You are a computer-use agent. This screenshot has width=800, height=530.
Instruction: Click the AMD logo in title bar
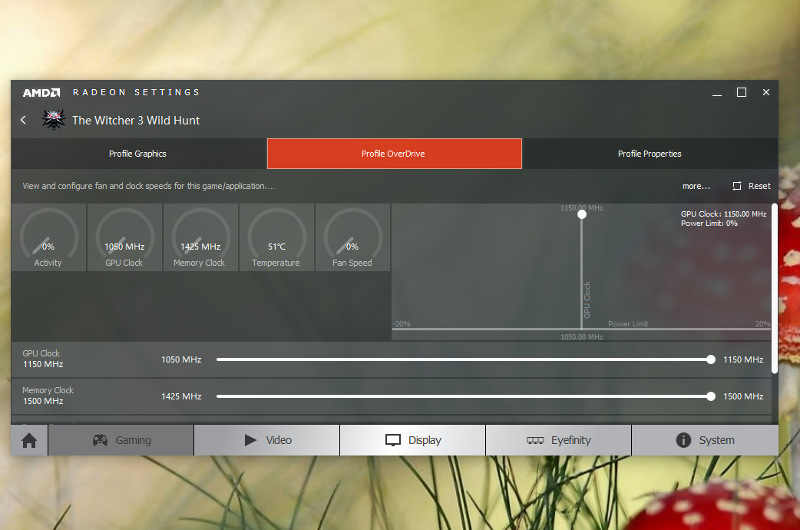click(41, 92)
